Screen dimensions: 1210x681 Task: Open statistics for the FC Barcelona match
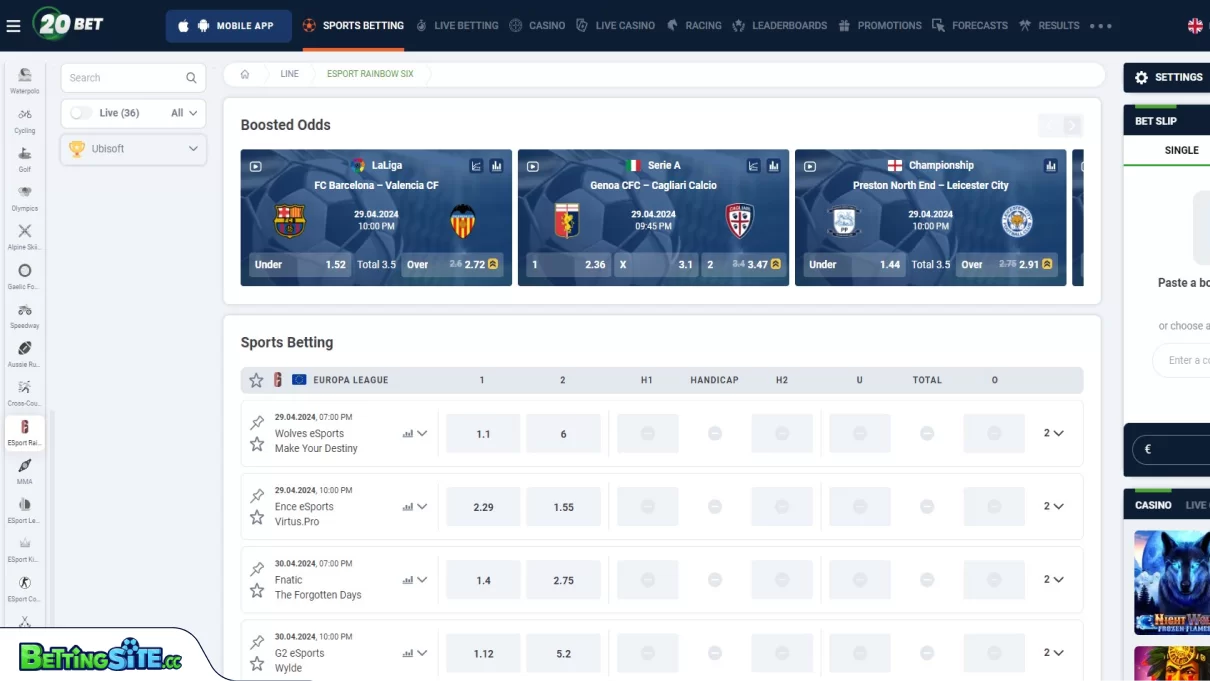point(497,165)
